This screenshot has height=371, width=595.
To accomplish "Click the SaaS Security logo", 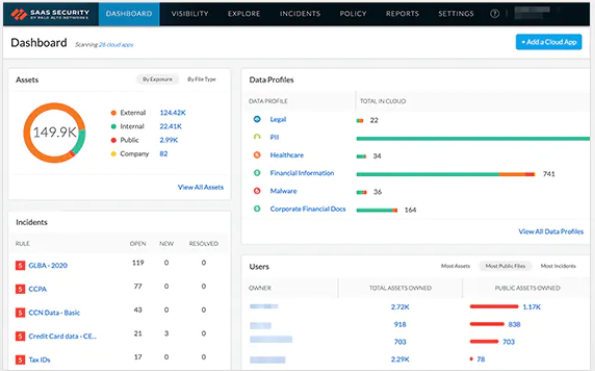I will click(x=50, y=14).
